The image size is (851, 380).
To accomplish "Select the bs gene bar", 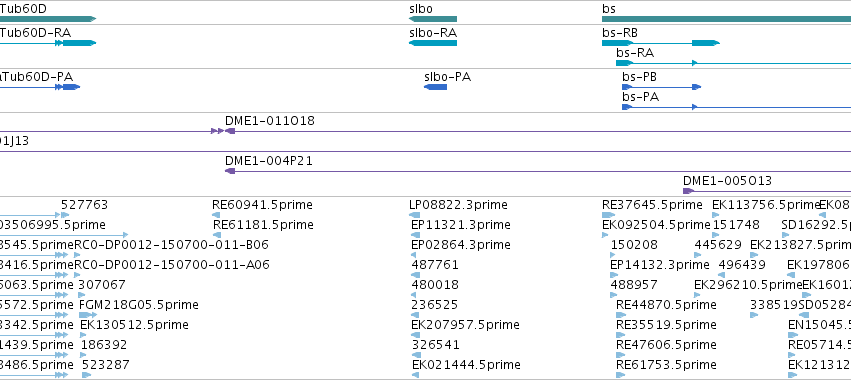I will (x=726, y=19).
